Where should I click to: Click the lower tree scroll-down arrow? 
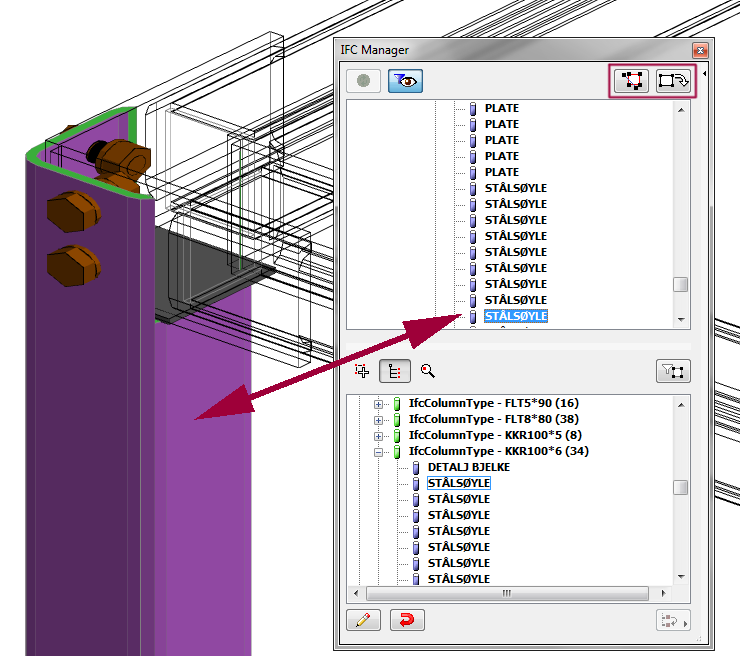pos(681,576)
